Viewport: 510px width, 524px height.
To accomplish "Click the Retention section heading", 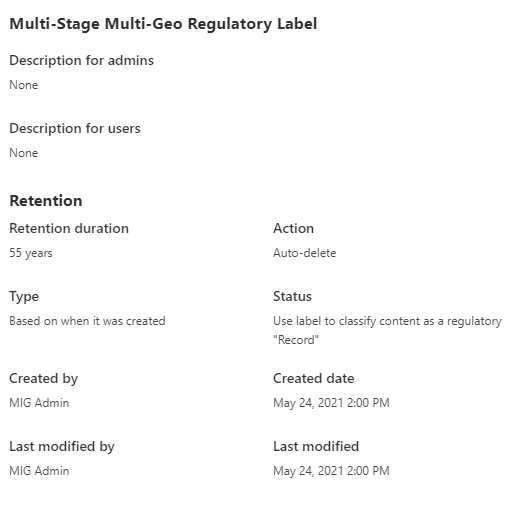I will 46,201.
